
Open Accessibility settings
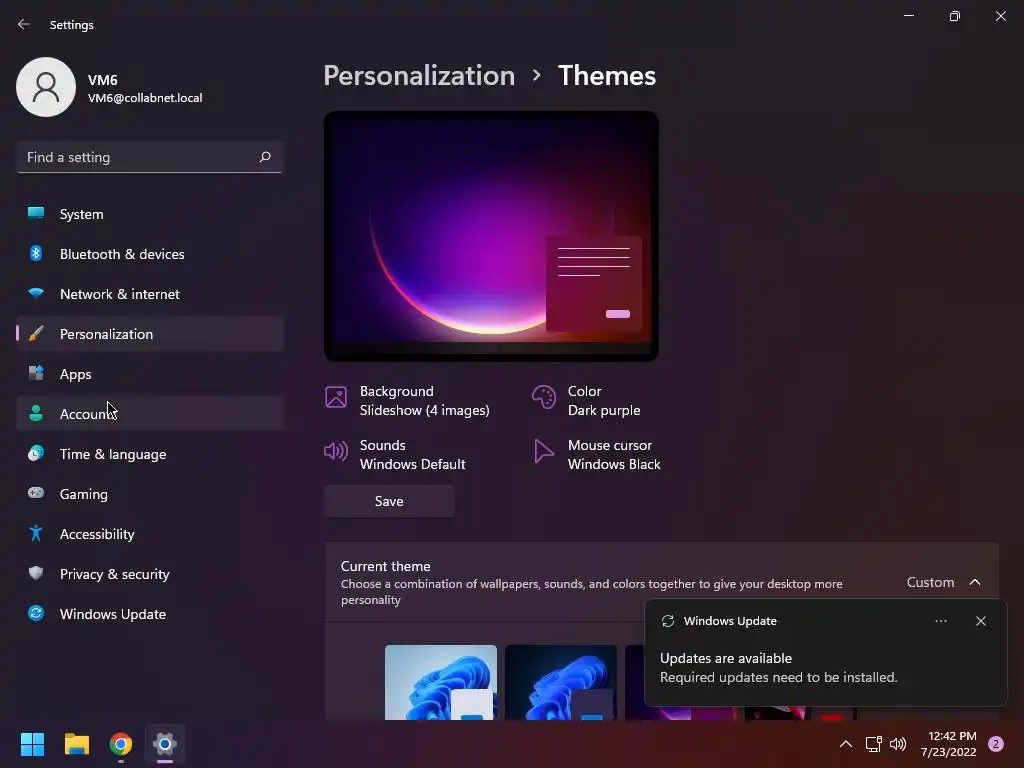pyautogui.click(x=150, y=534)
